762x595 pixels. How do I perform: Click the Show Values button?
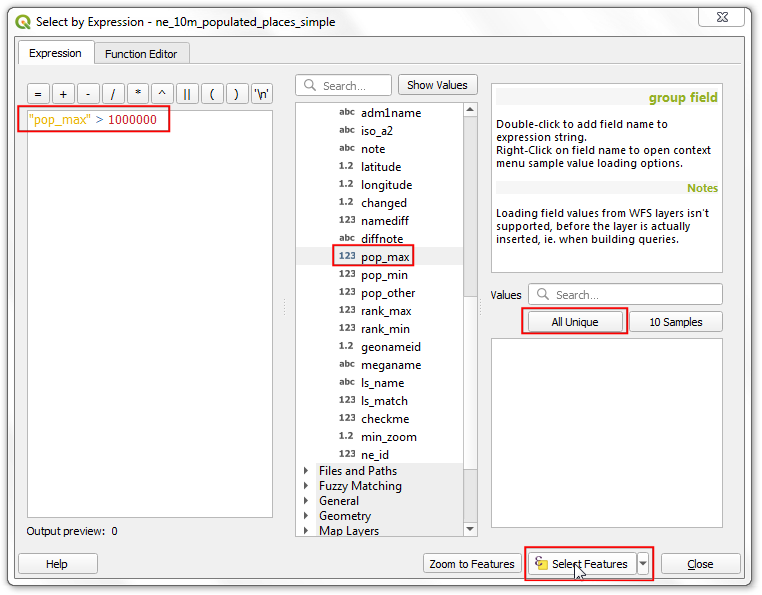[x=438, y=85]
